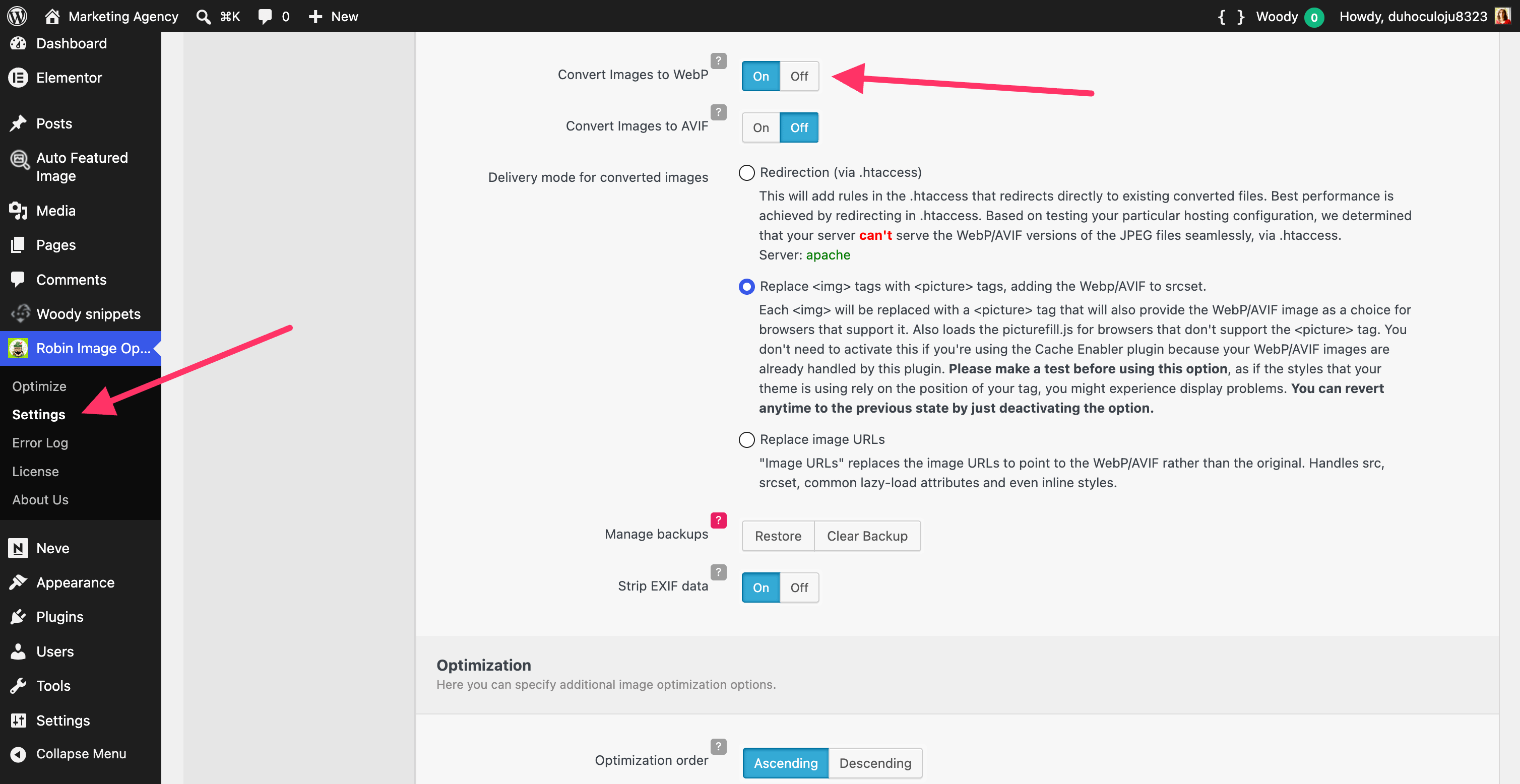Click the pink help icon by Manage backups
Image resolution: width=1520 pixels, height=784 pixels.
point(718,520)
